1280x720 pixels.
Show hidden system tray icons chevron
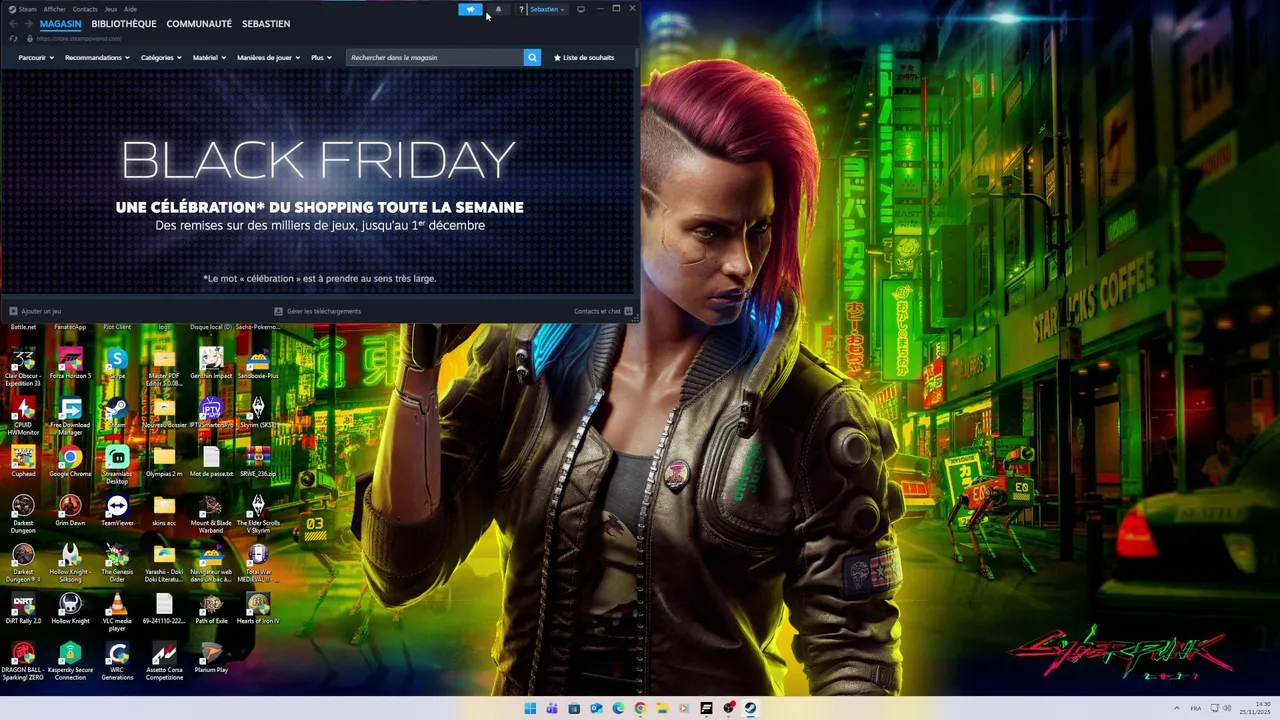(x=1176, y=708)
